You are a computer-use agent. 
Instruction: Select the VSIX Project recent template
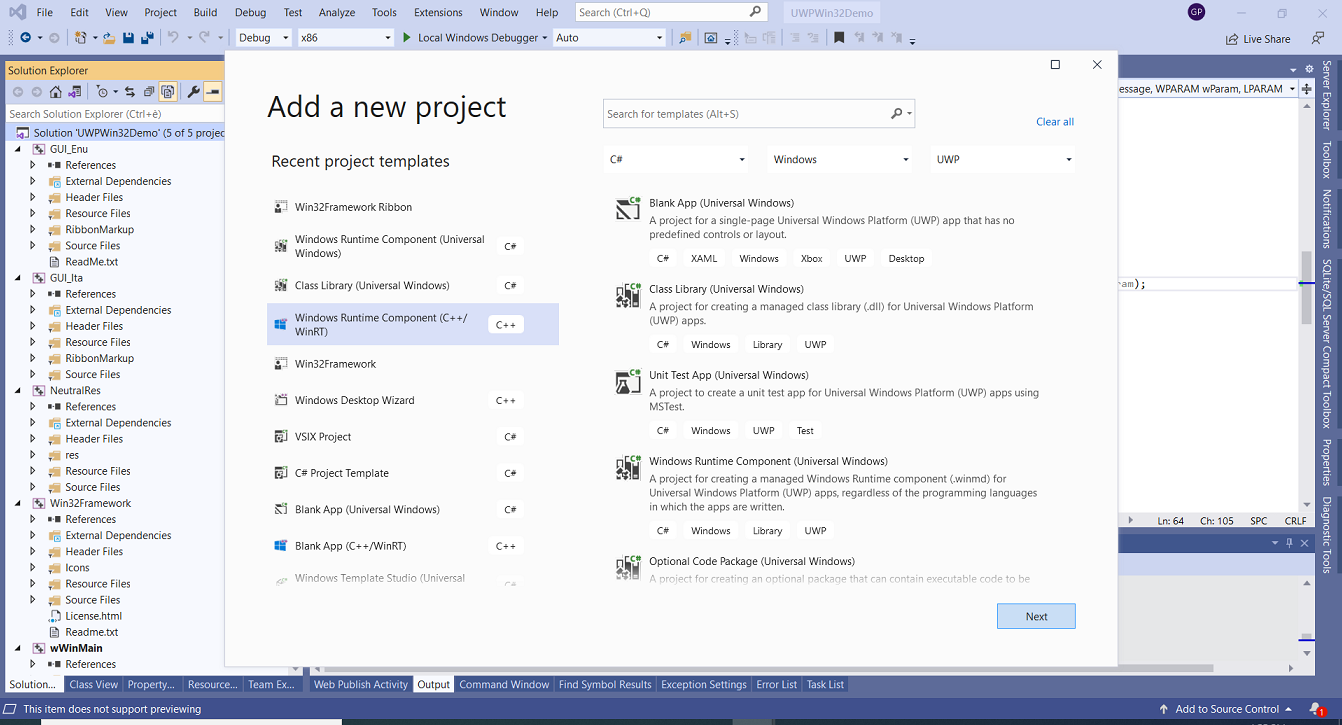(413, 437)
